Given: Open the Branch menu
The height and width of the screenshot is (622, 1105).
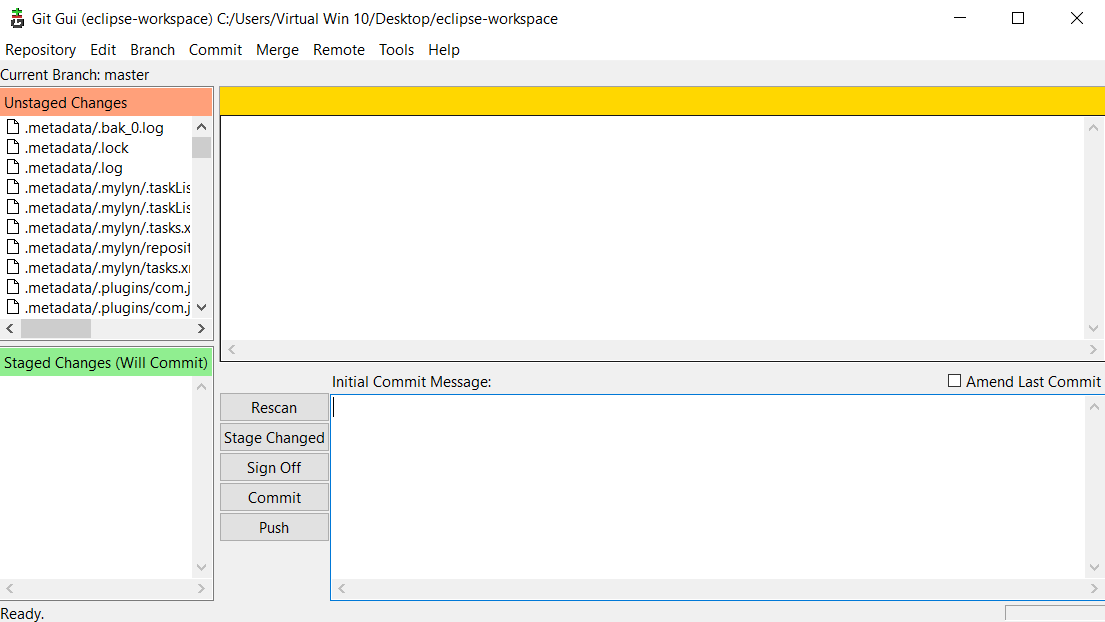Looking at the screenshot, I should [152, 50].
